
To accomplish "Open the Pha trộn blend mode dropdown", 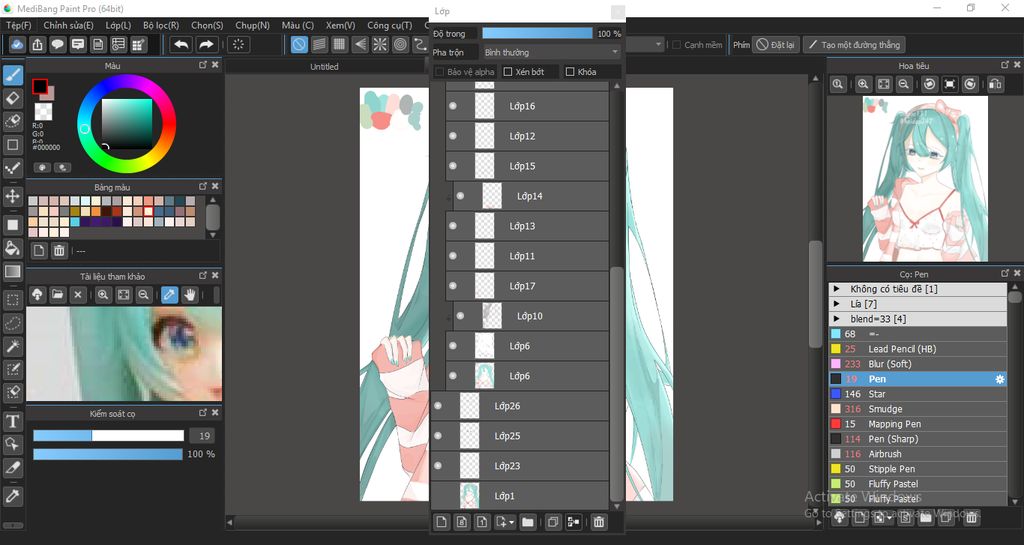I will [550, 52].
